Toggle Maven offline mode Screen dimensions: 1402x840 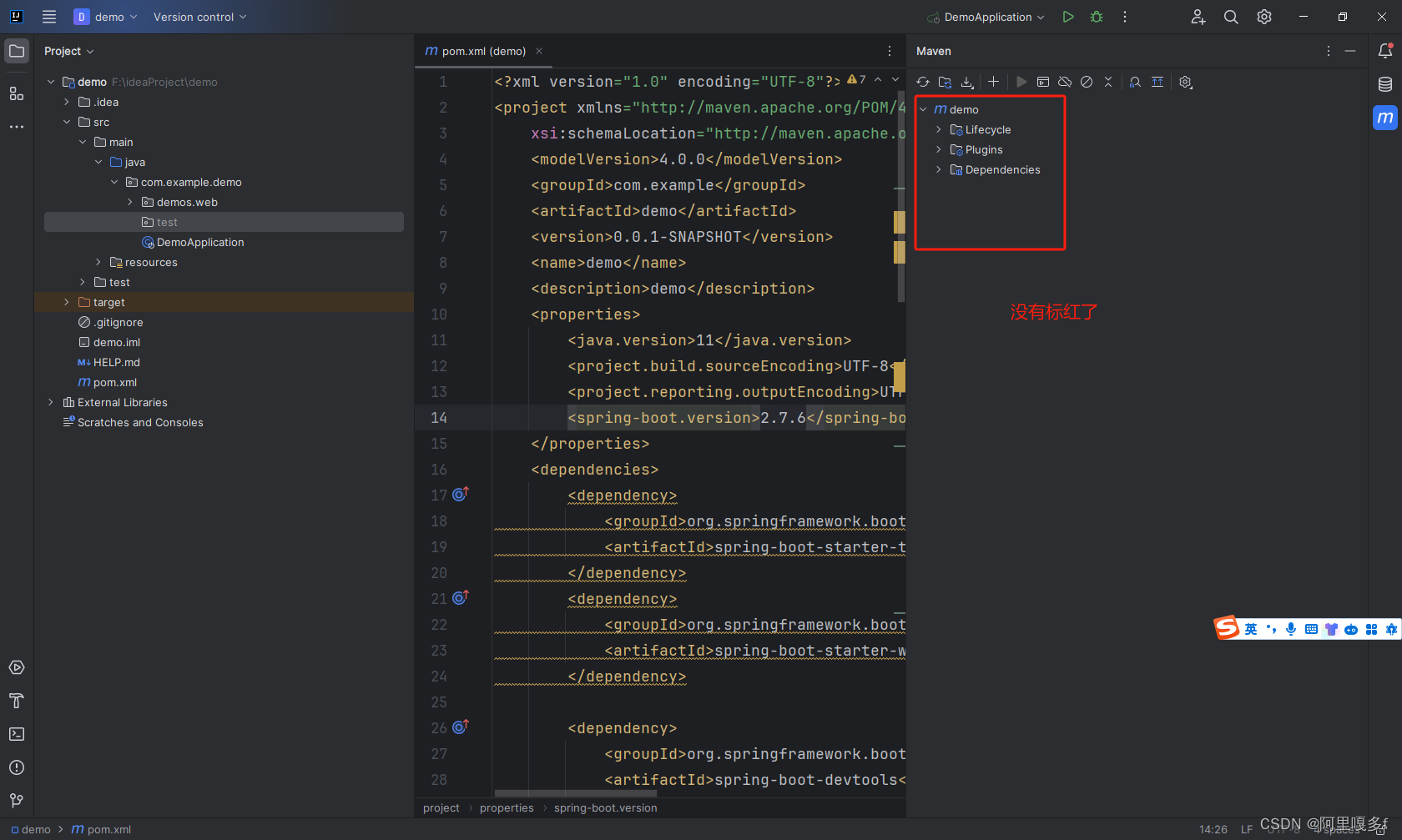(x=1065, y=82)
